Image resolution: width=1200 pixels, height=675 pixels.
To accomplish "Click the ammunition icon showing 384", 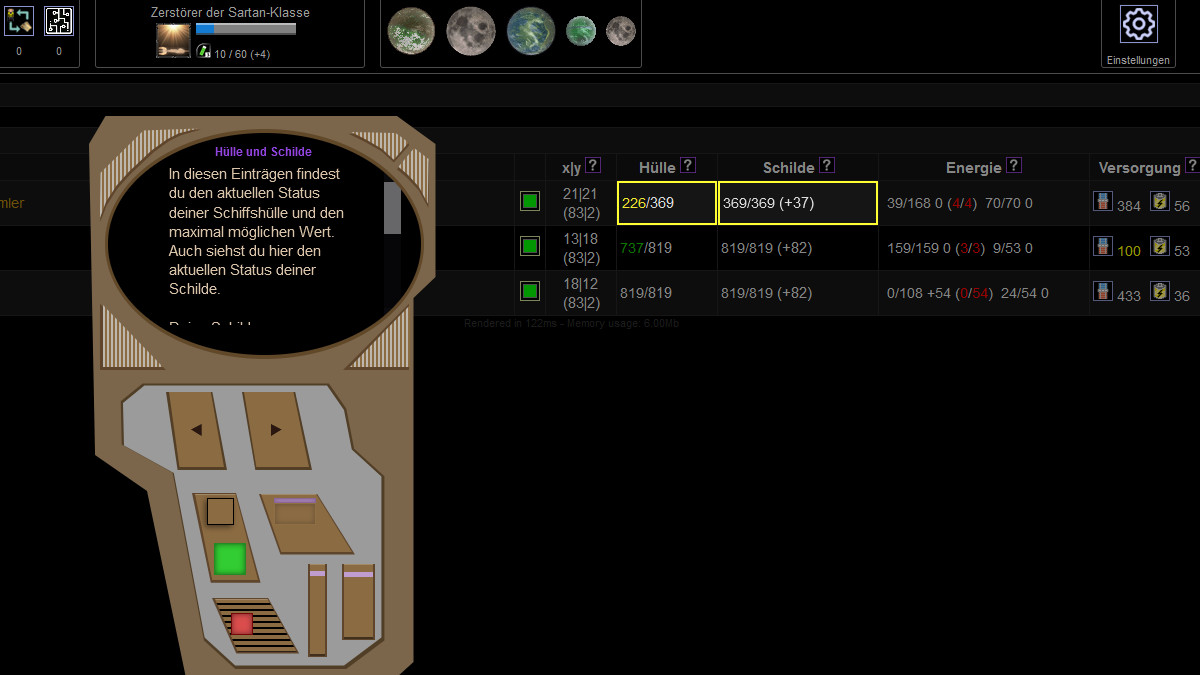I will click(1102, 202).
